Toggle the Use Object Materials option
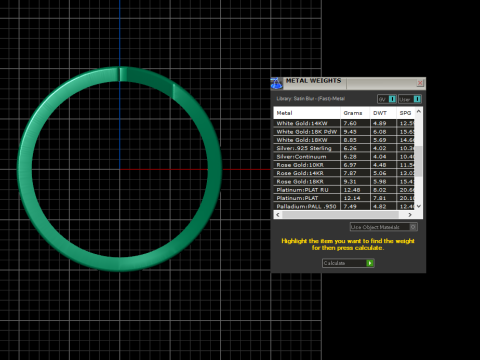 coord(383,227)
